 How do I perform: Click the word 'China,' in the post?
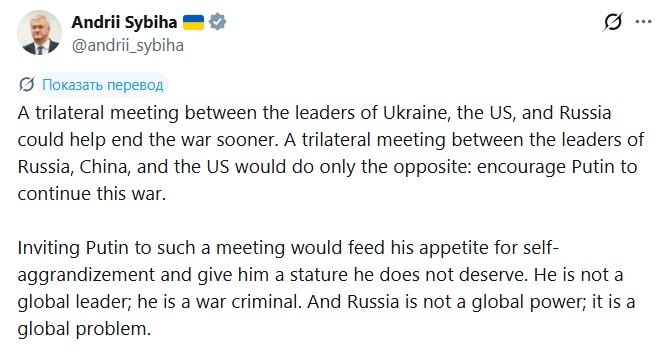click(105, 167)
